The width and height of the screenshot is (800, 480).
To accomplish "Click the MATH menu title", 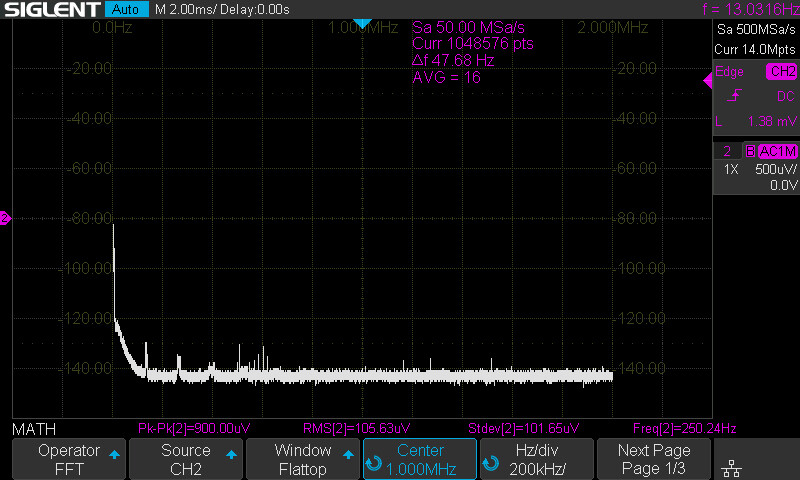I will (x=34, y=429).
